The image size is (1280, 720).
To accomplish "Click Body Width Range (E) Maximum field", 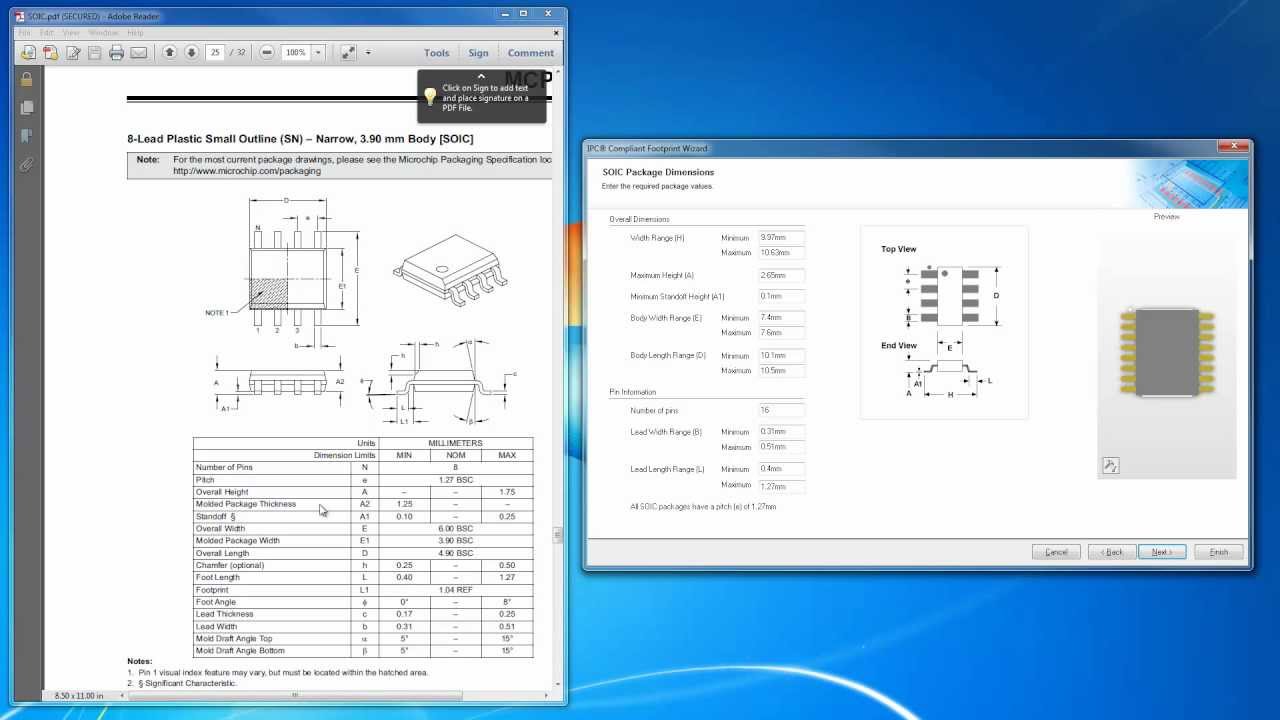I will click(x=782, y=333).
